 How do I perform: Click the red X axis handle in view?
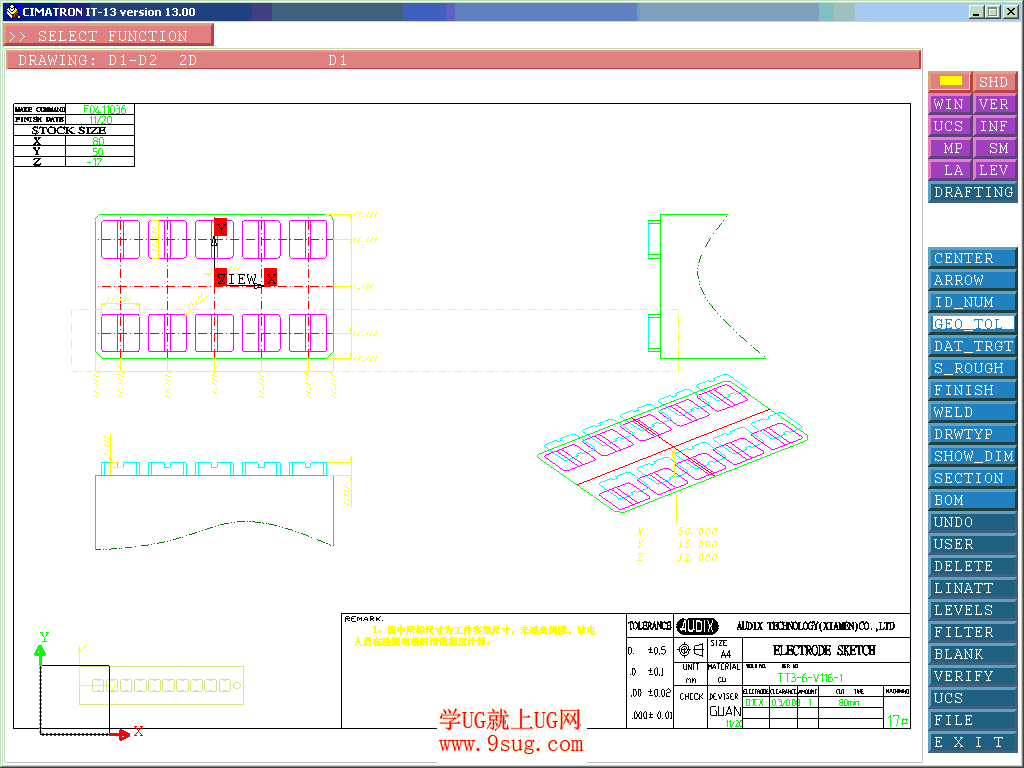[x=270, y=278]
